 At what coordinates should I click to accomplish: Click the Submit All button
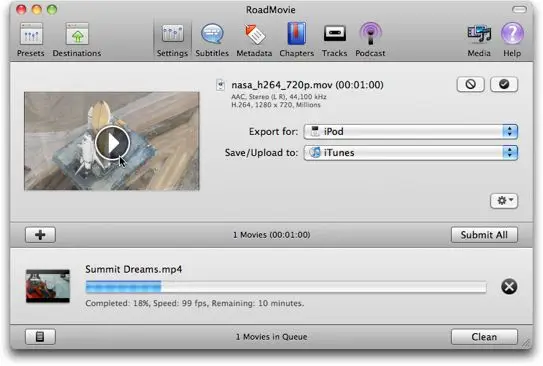coord(484,235)
